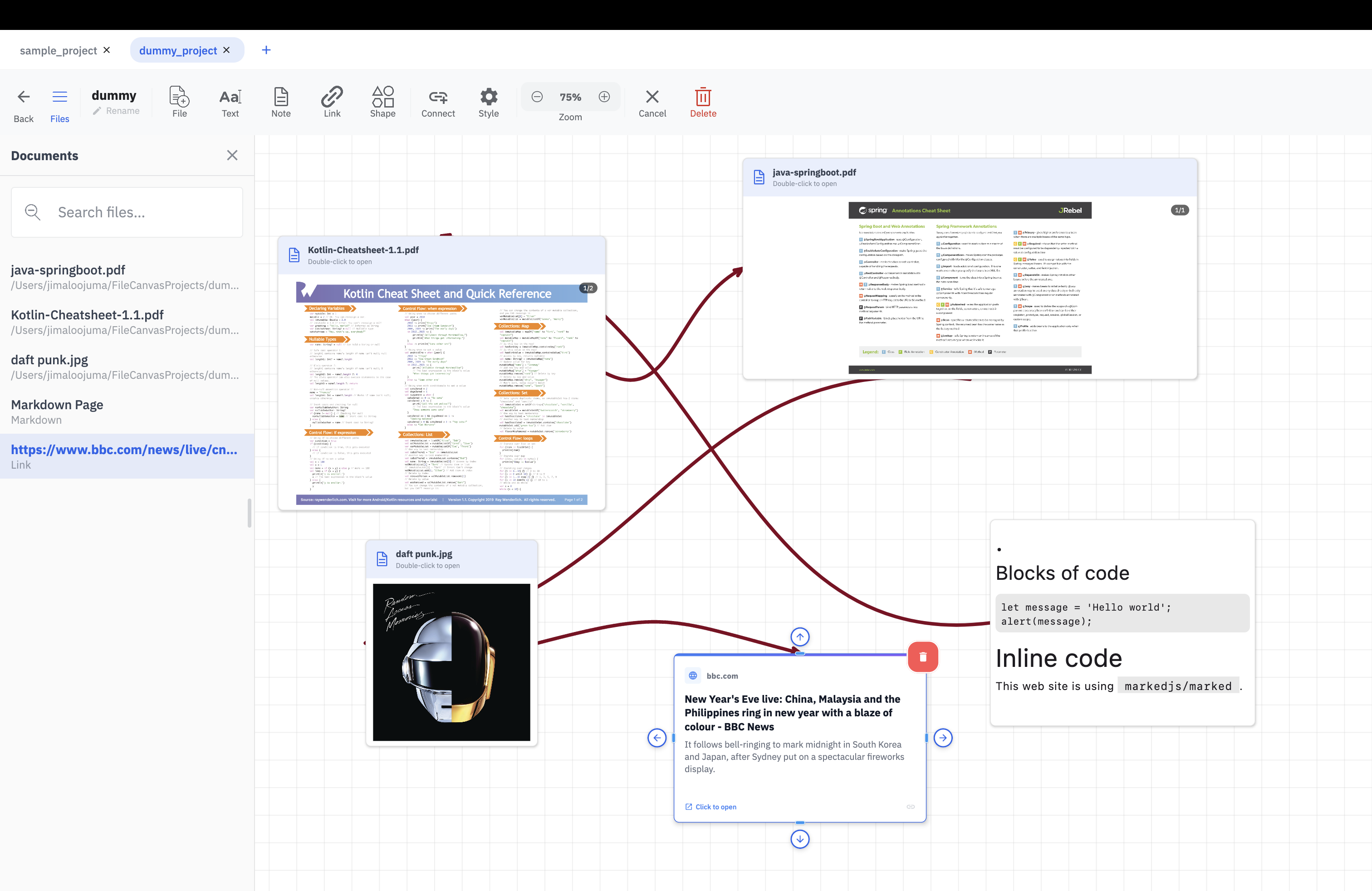Open the Shape tool
This screenshot has height=891, width=1372.
(x=382, y=103)
